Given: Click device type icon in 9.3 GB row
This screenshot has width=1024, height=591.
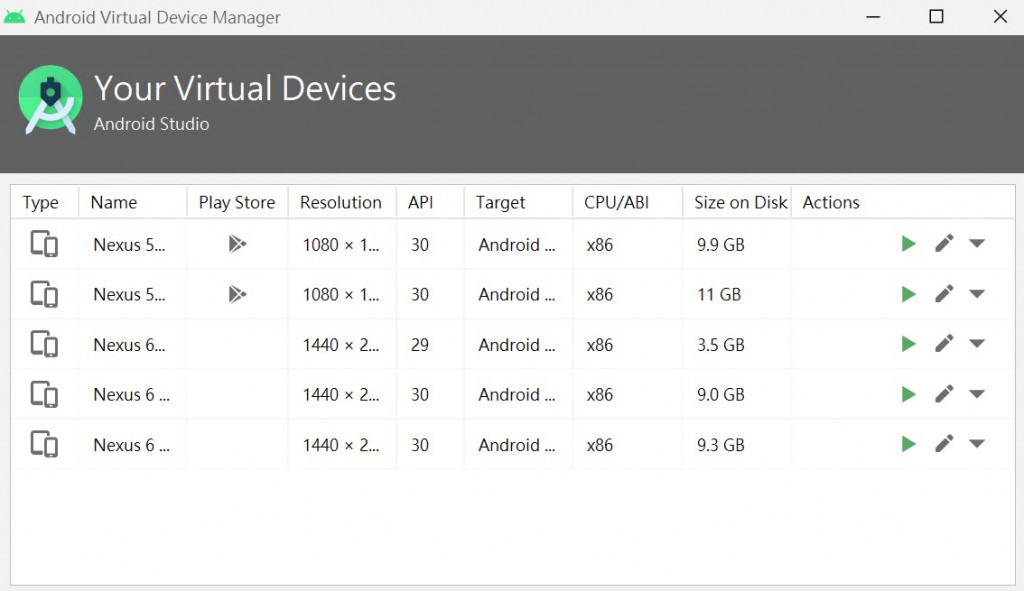Looking at the screenshot, I should click(x=44, y=445).
